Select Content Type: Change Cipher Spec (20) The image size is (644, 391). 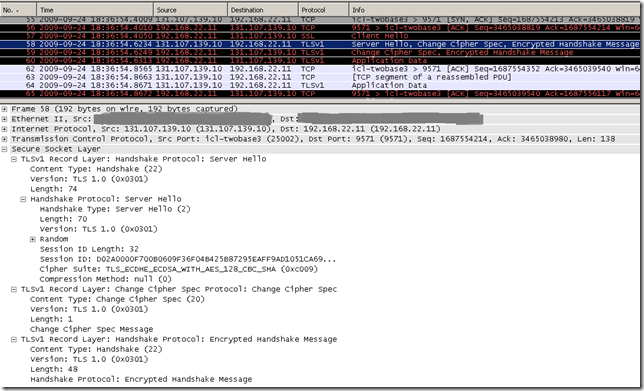(x=117, y=299)
